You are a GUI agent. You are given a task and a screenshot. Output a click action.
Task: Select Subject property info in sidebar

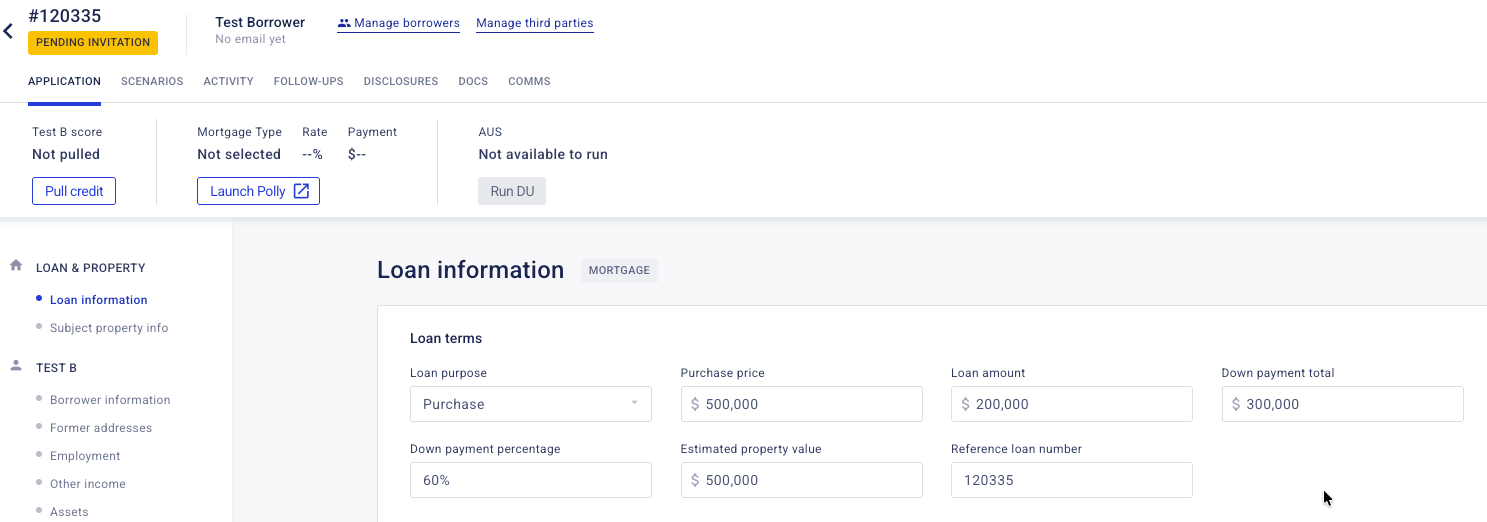pos(109,328)
